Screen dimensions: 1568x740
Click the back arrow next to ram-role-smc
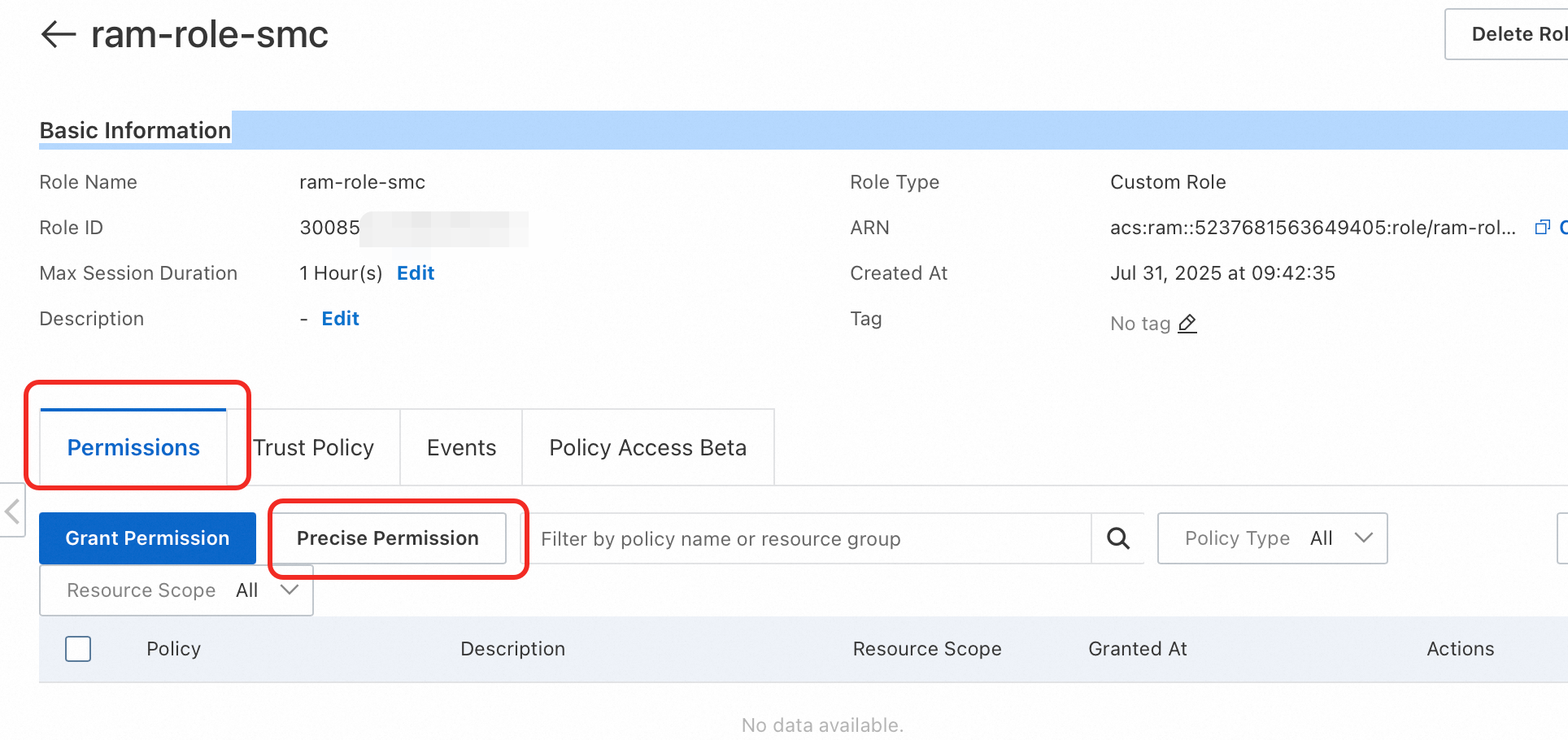pyautogui.click(x=58, y=34)
